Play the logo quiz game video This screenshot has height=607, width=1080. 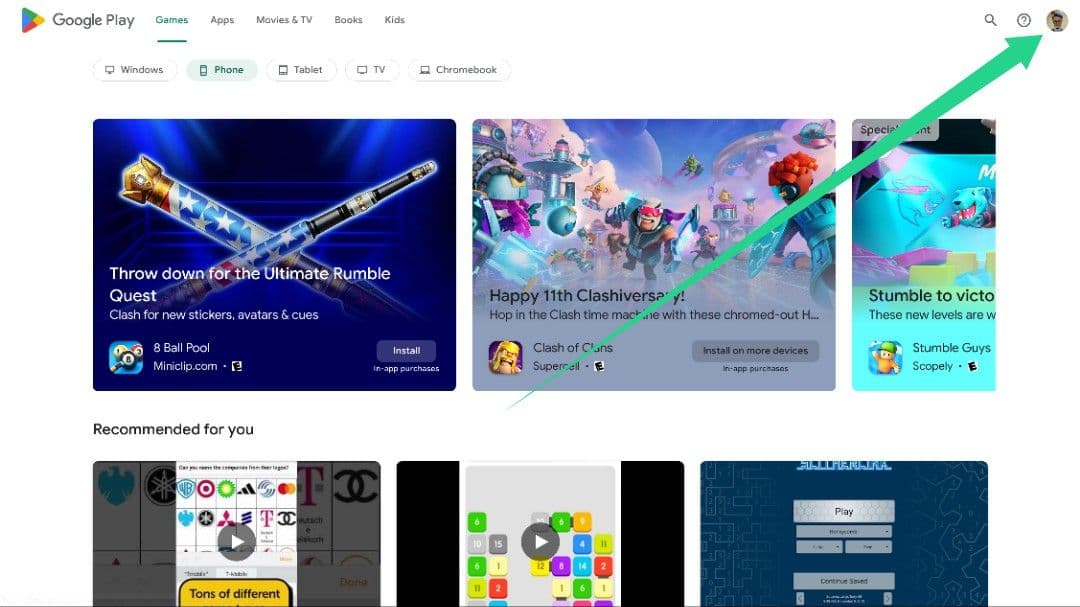tap(236, 542)
